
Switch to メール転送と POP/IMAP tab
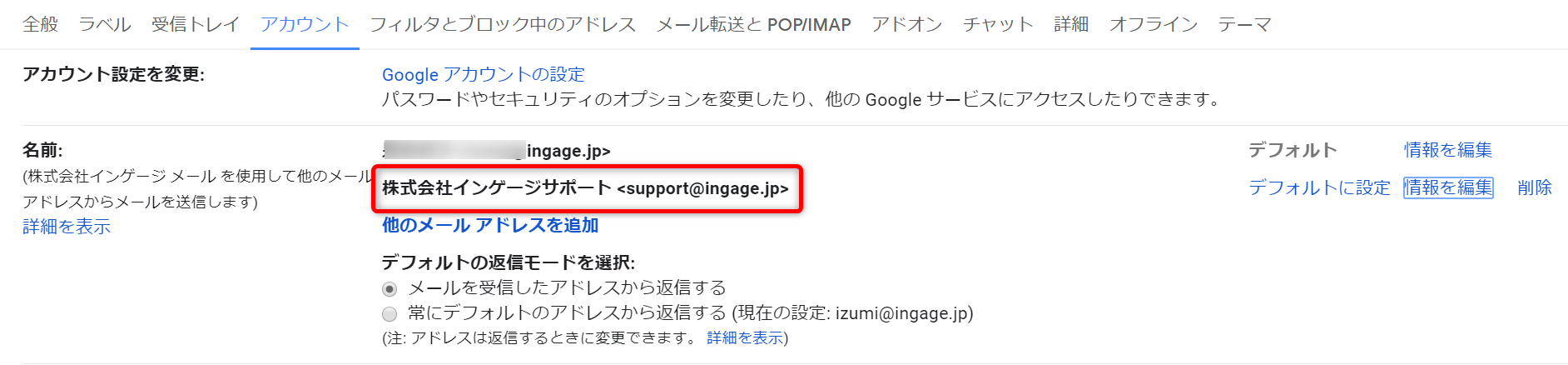[x=753, y=25]
